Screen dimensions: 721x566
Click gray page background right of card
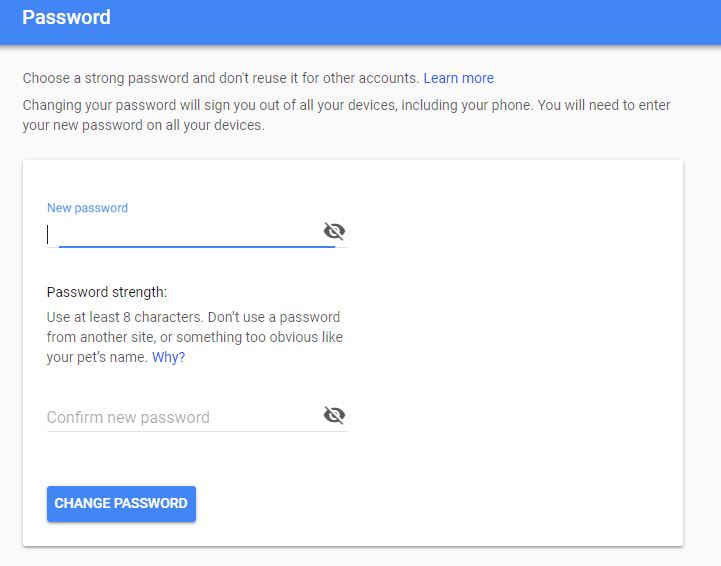point(702,350)
